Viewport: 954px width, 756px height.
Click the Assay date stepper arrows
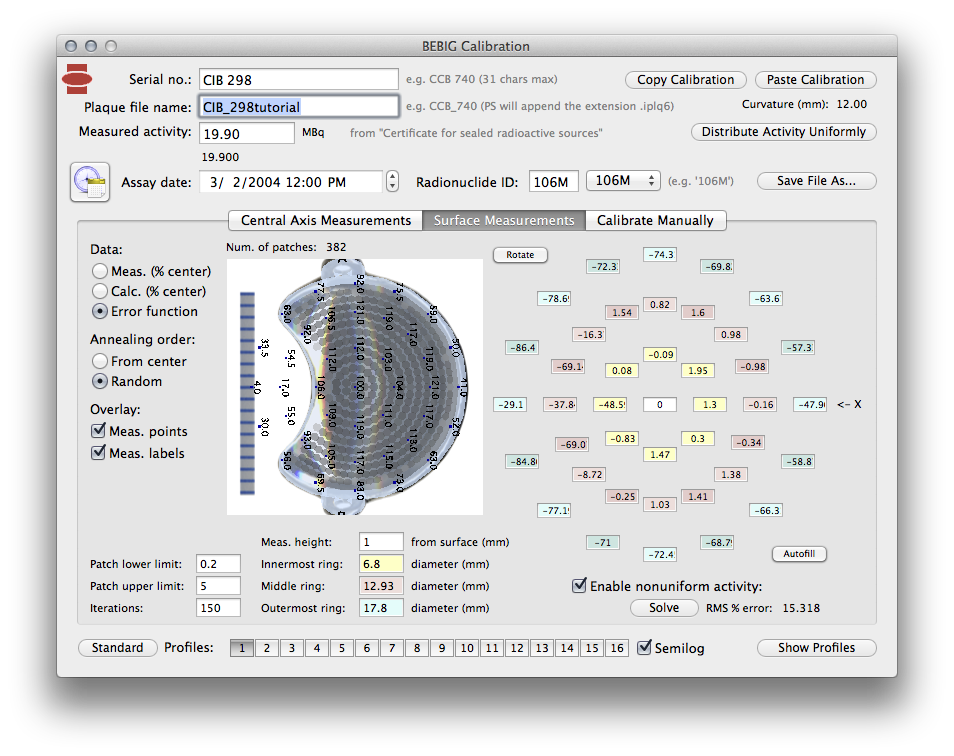pos(393,182)
